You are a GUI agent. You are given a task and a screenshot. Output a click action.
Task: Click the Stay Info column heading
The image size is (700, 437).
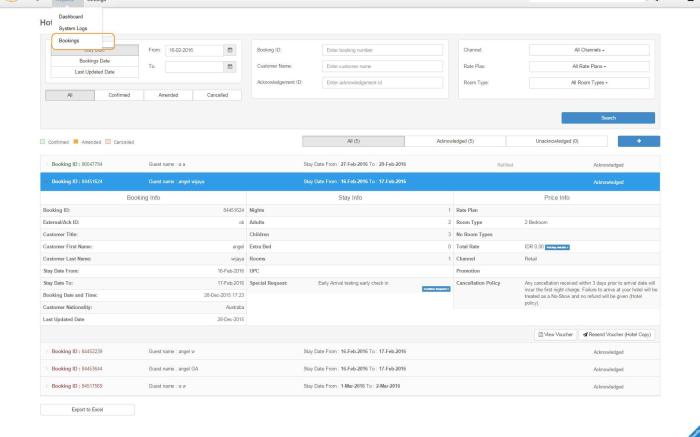tap(350, 198)
